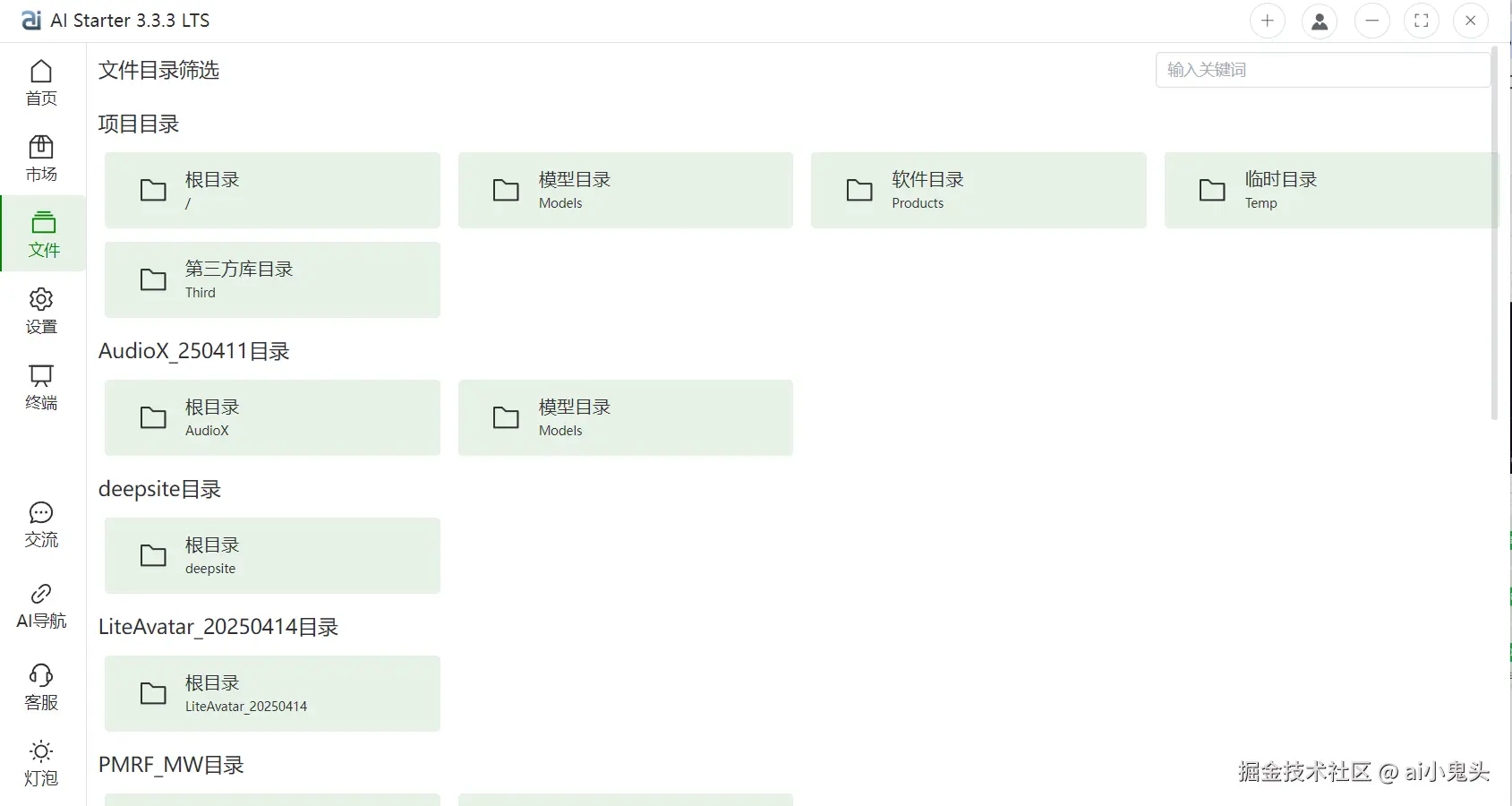Open the AI导航 navigation link
Viewport: 1512px width, 806px height.
[x=41, y=606]
